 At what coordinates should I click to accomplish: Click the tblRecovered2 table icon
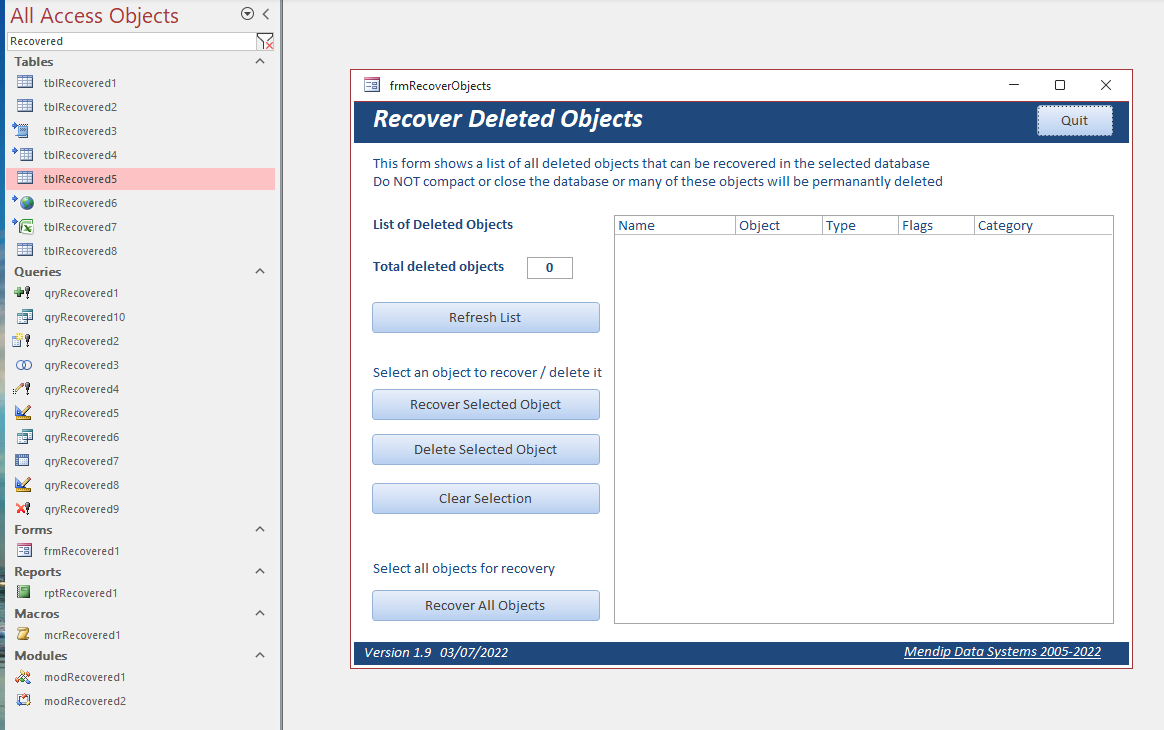[24, 106]
